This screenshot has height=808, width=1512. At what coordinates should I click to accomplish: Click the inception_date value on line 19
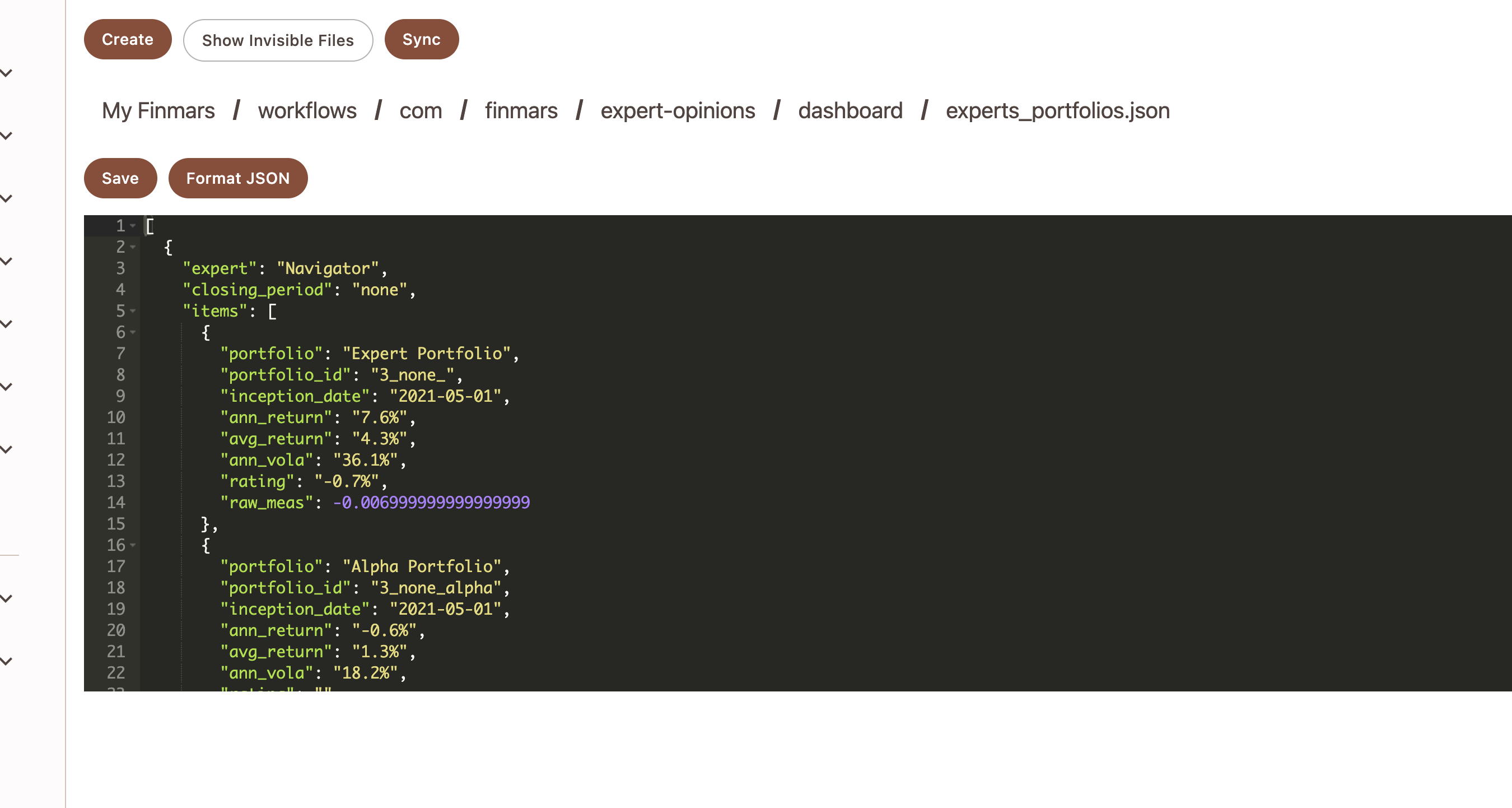[446, 609]
